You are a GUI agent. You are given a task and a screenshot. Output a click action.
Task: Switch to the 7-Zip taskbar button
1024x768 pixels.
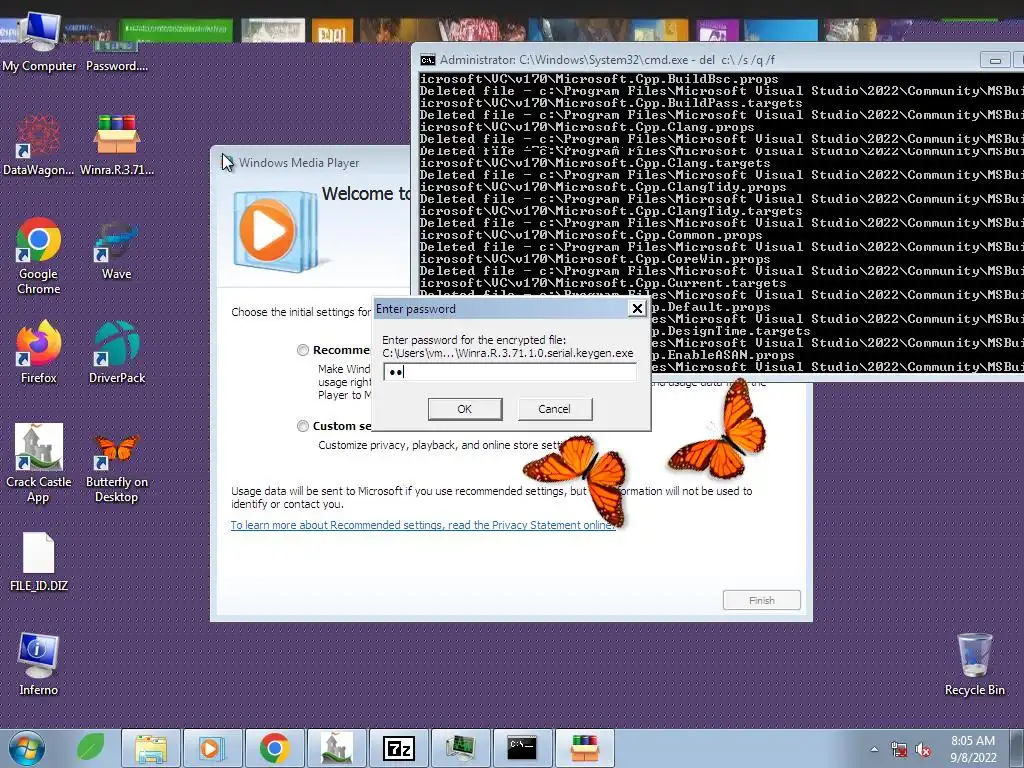pyautogui.click(x=398, y=748)
